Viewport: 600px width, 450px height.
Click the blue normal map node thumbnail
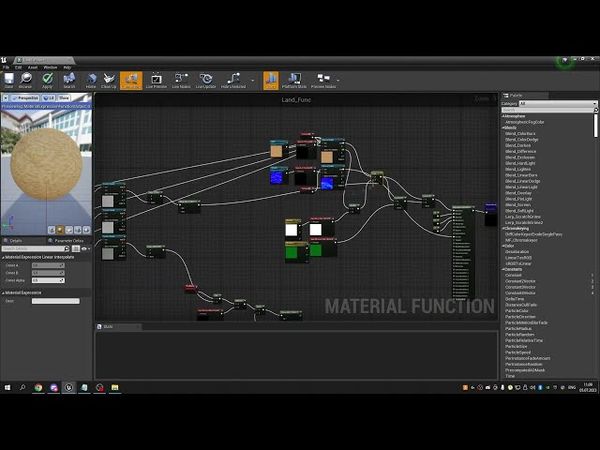click(276, 178)
